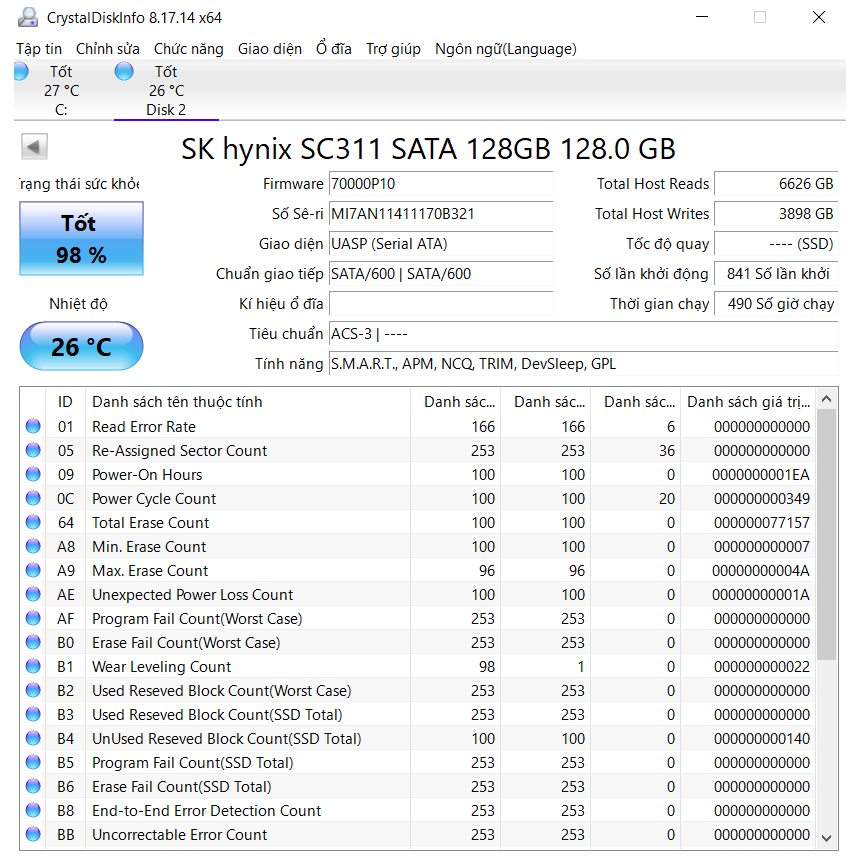The image size is (859, 859).
Task: Click the Chuẩn giao tiếp field SATA/600
Action: 440,274
